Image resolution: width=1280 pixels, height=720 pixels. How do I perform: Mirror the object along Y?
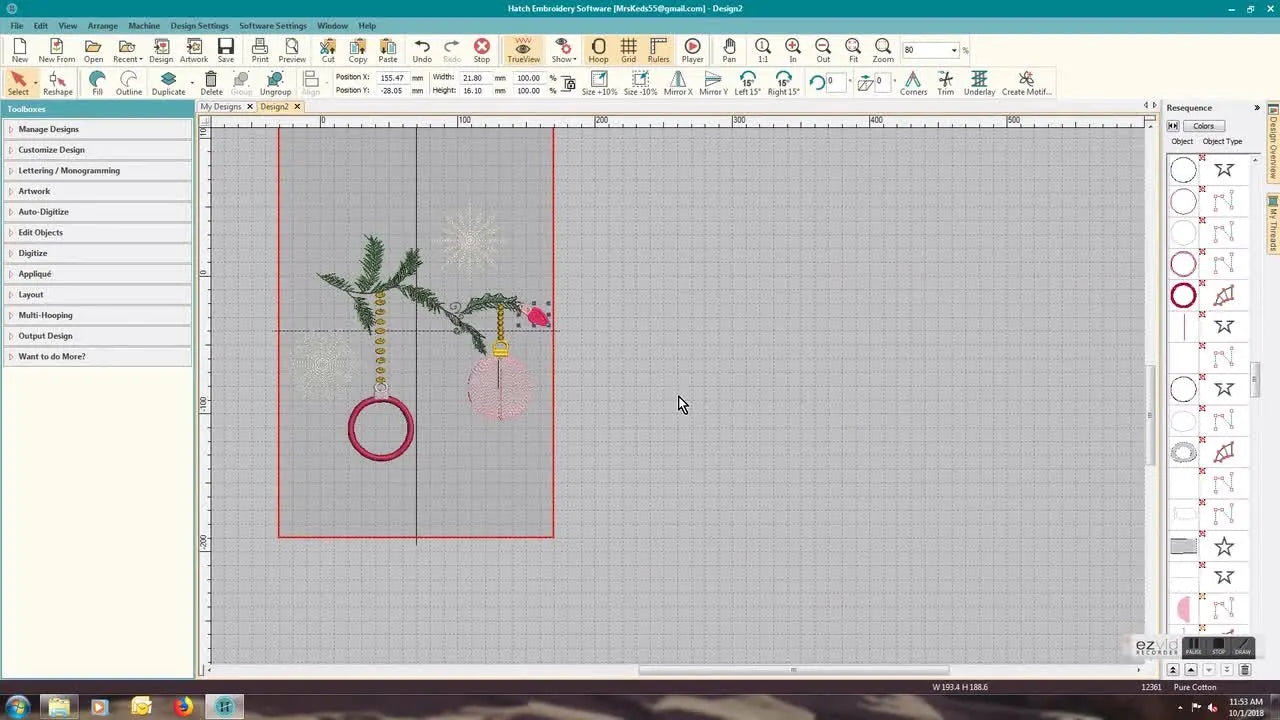point(713,84)
